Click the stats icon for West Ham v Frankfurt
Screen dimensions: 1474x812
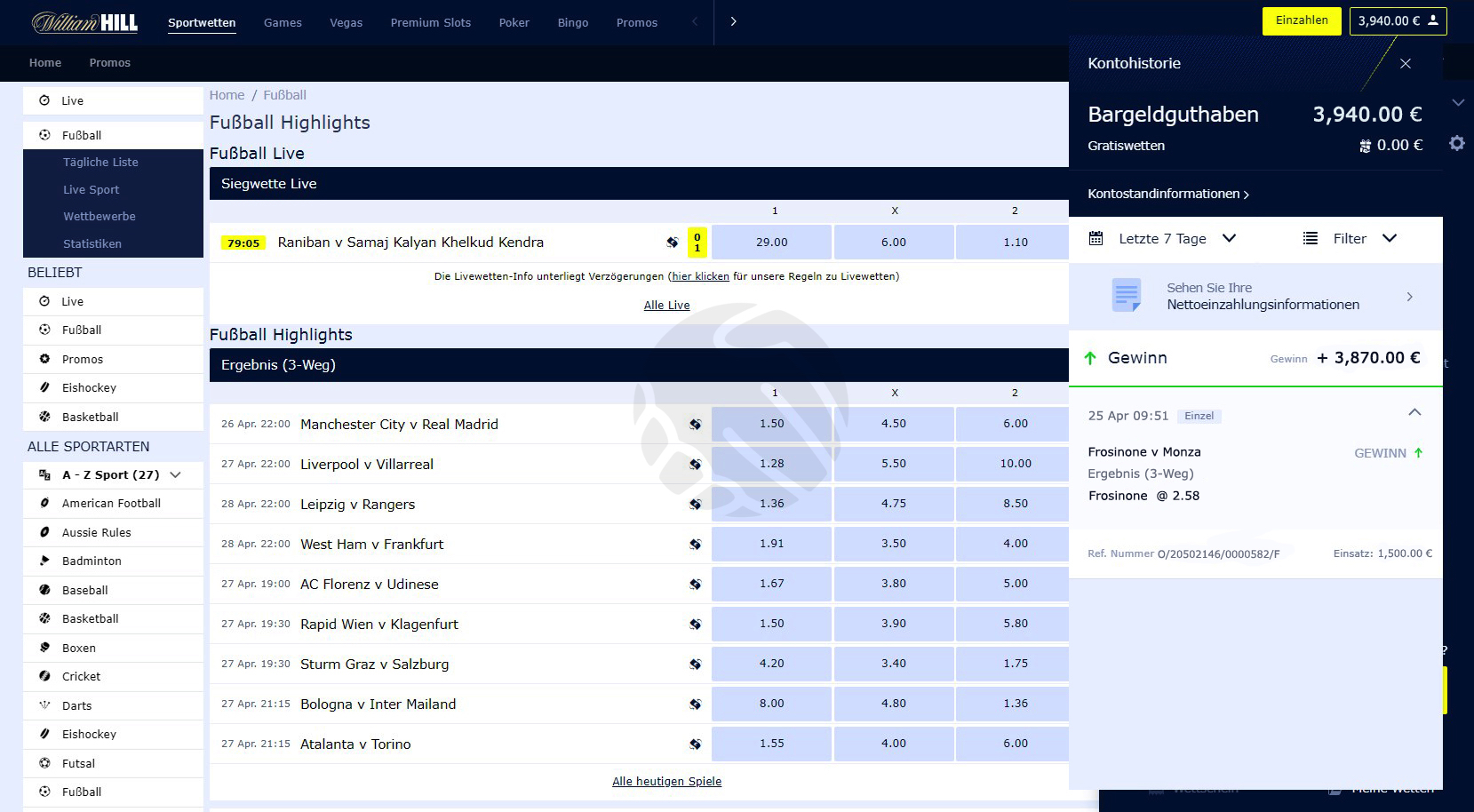[x=695, y=545]
